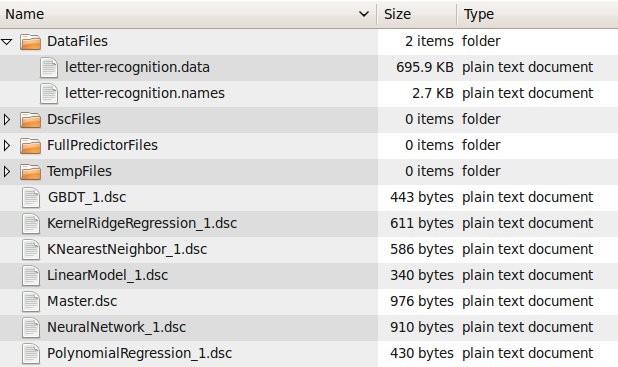The image size is (618, 367).
Task: Sort by the Name column header
Action: pos(188,14)
